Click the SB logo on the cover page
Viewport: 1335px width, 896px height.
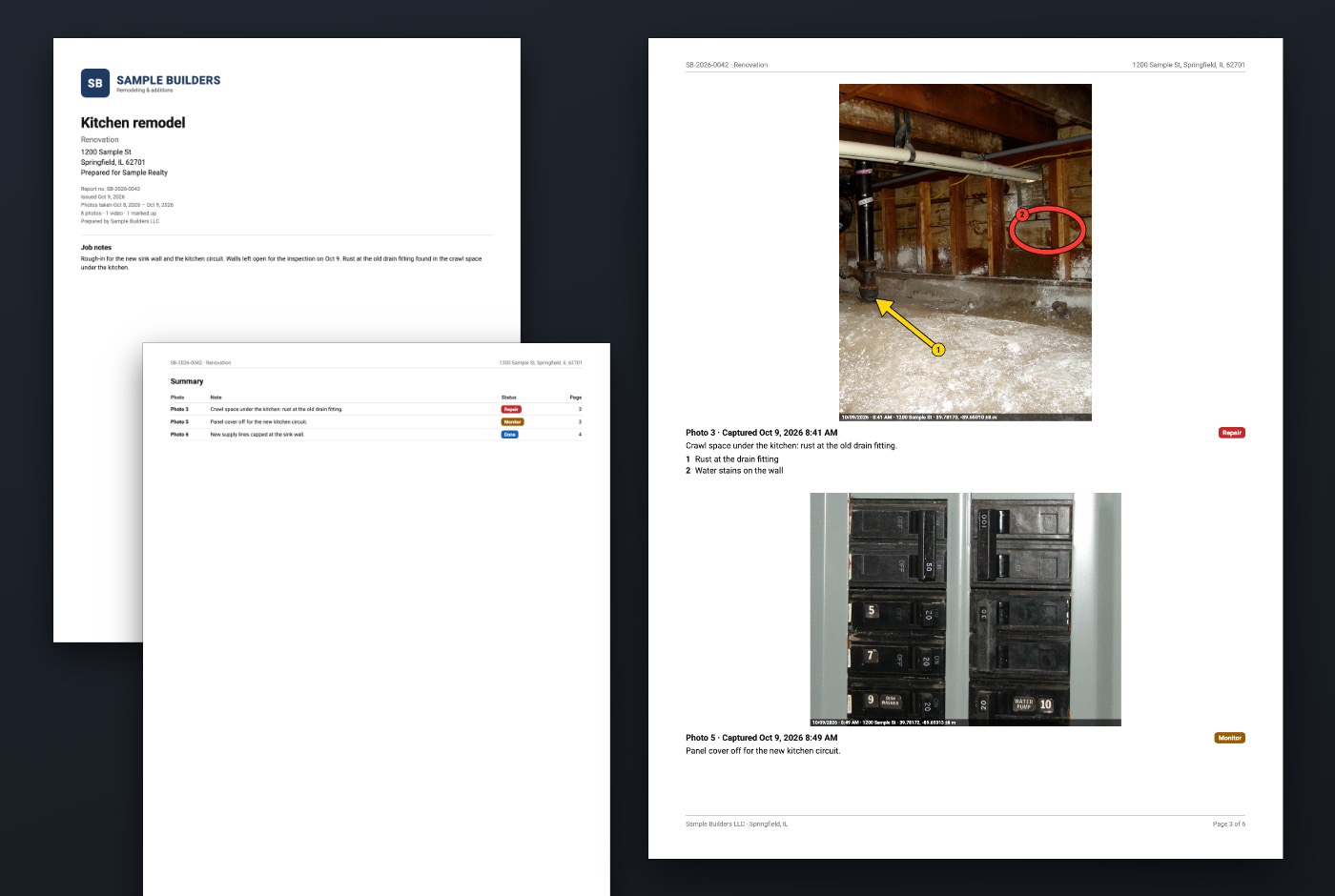point(95,83)
